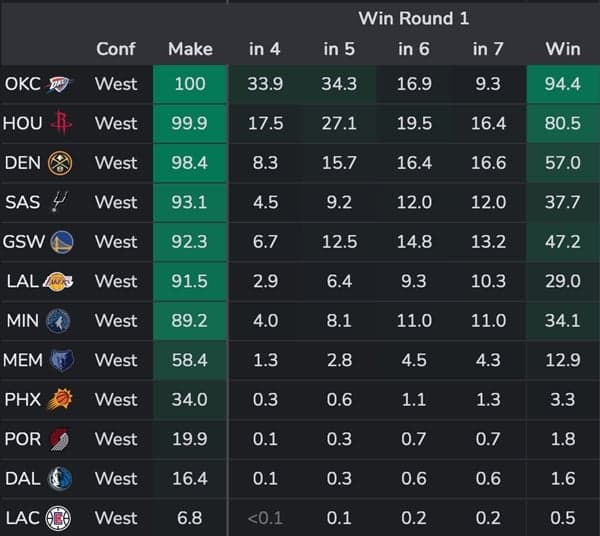Click OKC's 94.4 win probability cell
Image resolution: width=600 pixels, height=536 pixels.
pyautogui.click(x=563, y=84)
